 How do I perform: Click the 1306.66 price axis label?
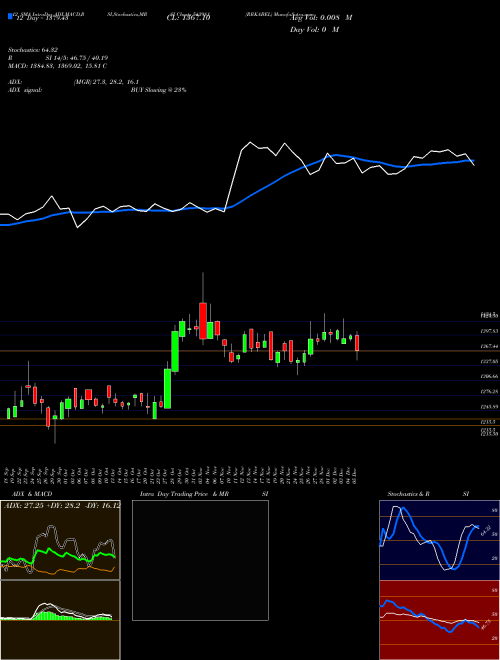(489, 376)
